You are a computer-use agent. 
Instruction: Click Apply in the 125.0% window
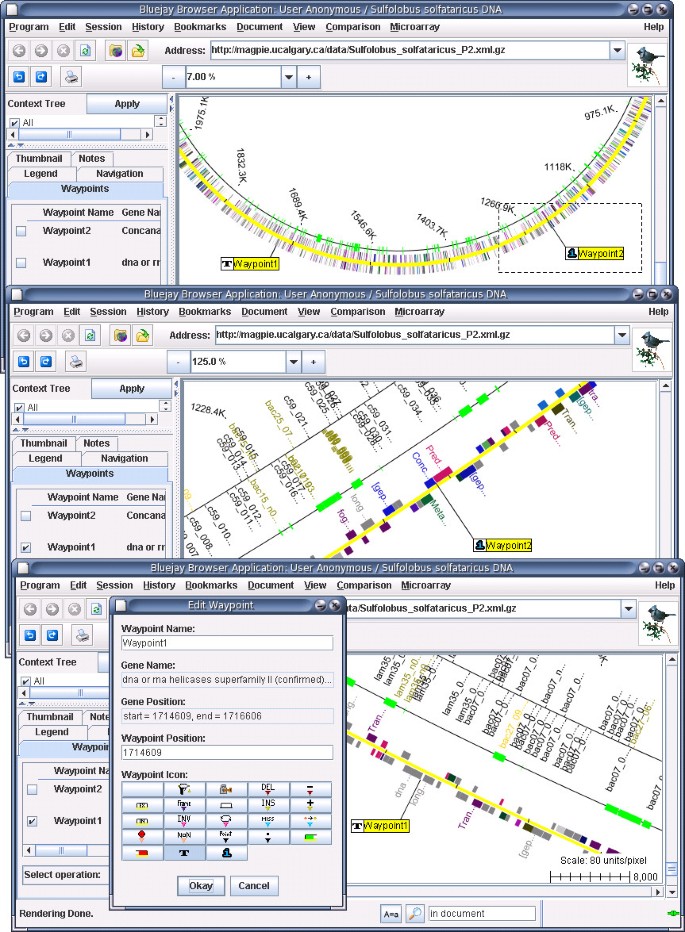pyautogui.click(x=131, y=388)
